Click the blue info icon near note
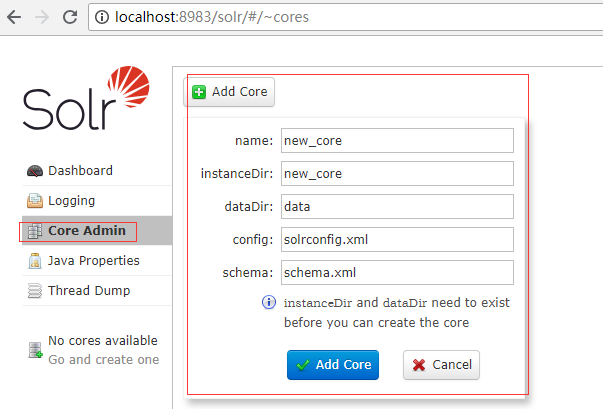 coord(269,303)
